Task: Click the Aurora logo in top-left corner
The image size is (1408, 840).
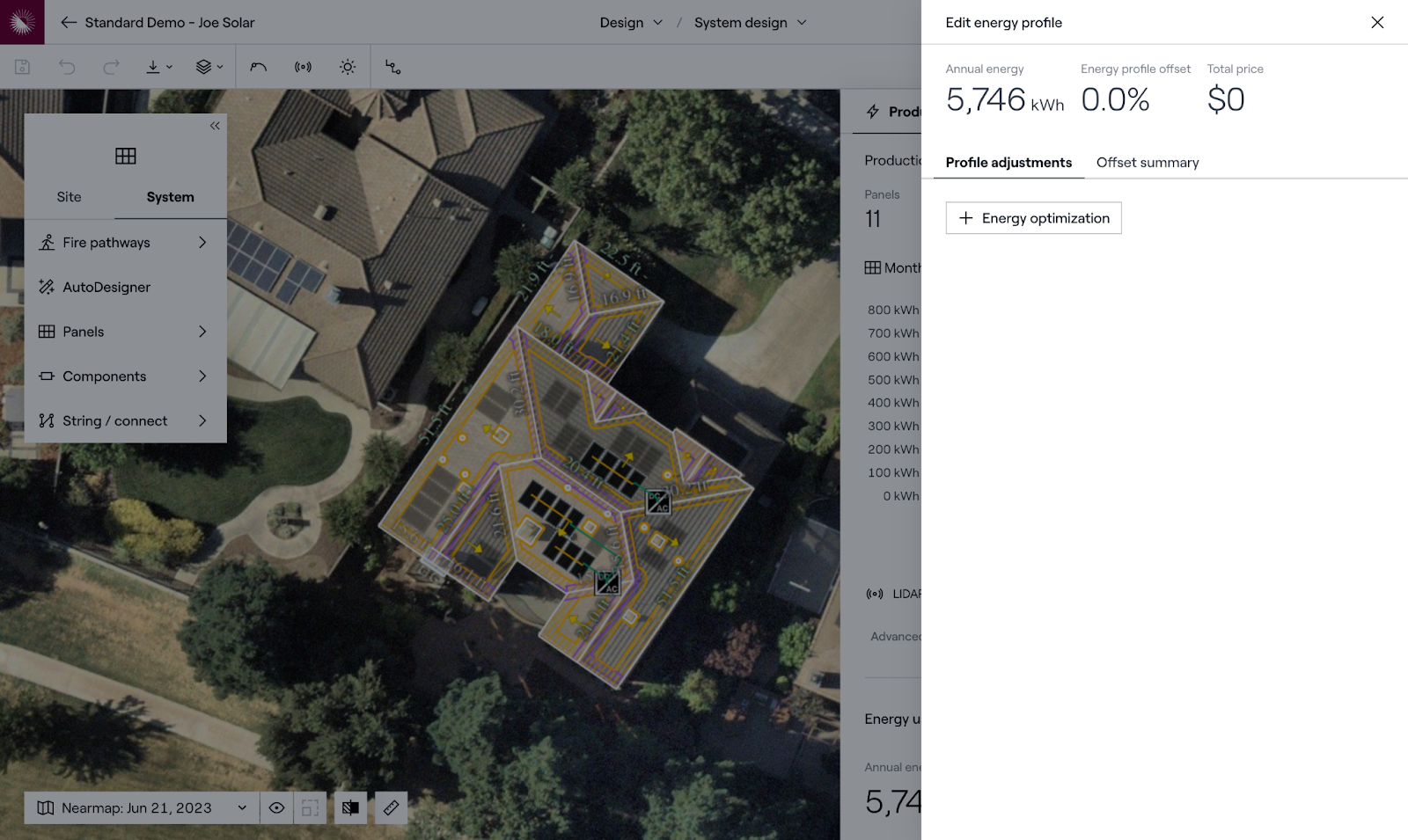Action: [x=22, y=22]
